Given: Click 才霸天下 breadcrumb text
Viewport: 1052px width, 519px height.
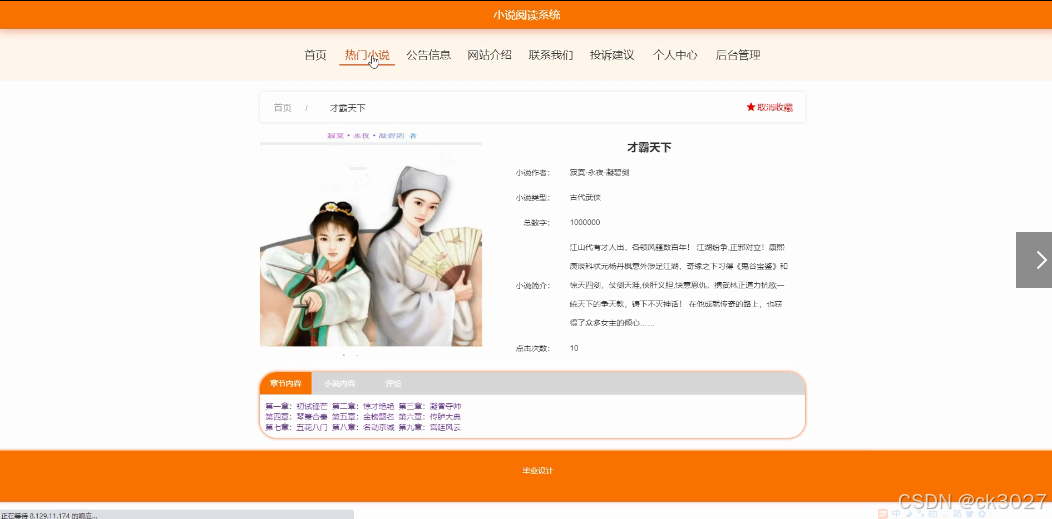Looking at the screenshot, I should (348, 108).
